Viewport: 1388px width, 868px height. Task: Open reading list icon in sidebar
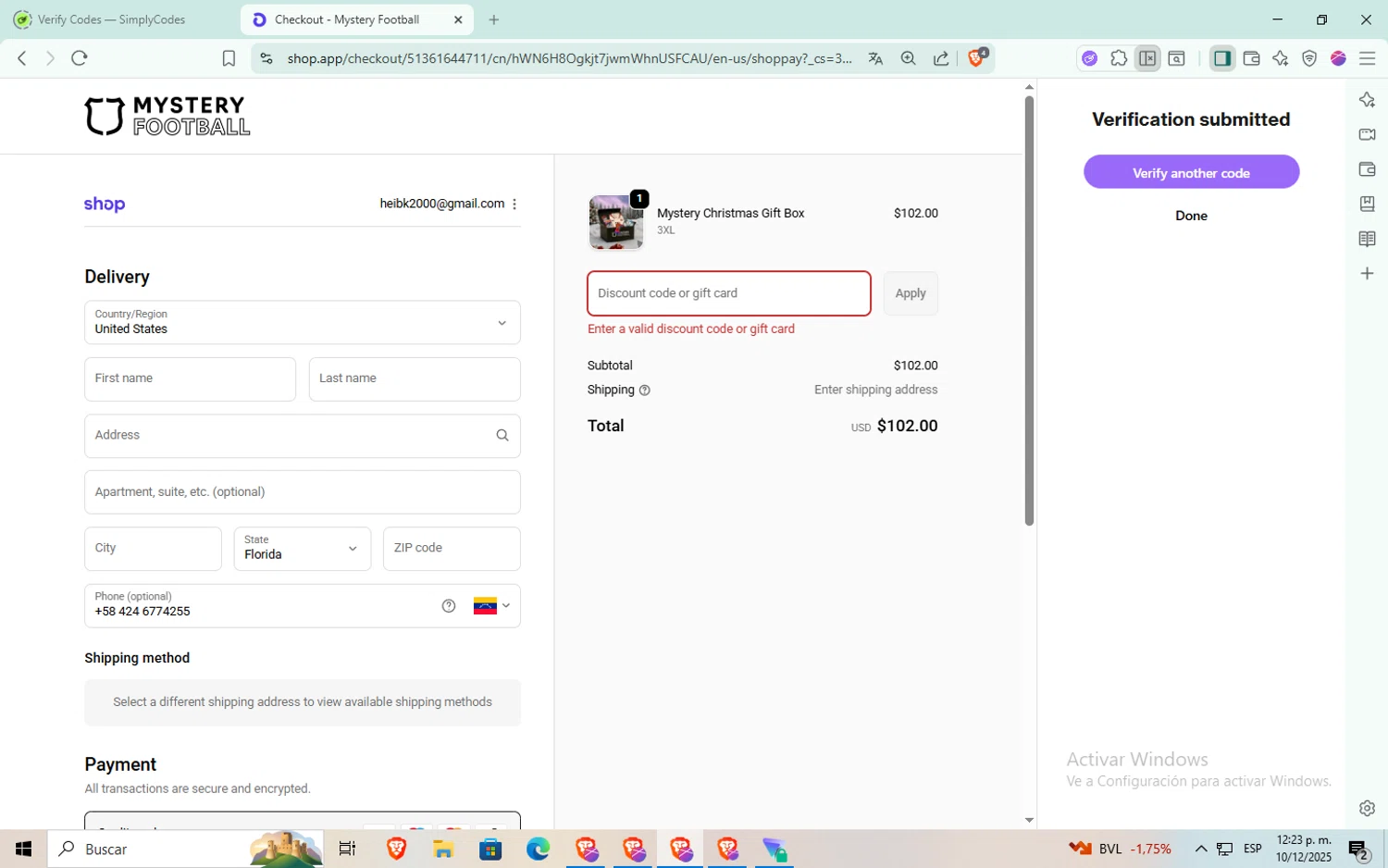[1367, 239]
